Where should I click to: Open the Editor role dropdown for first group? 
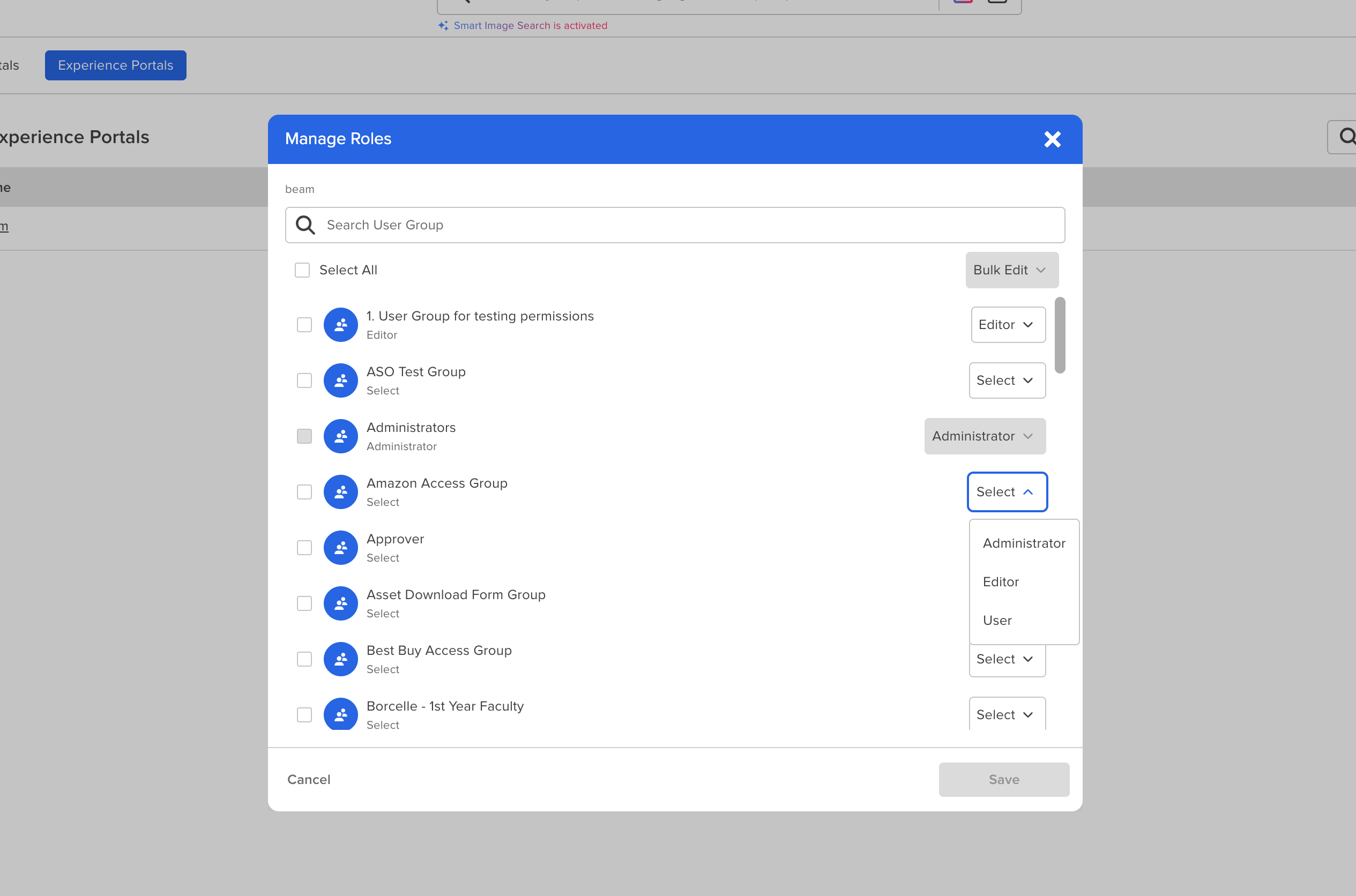(1008, 325)
